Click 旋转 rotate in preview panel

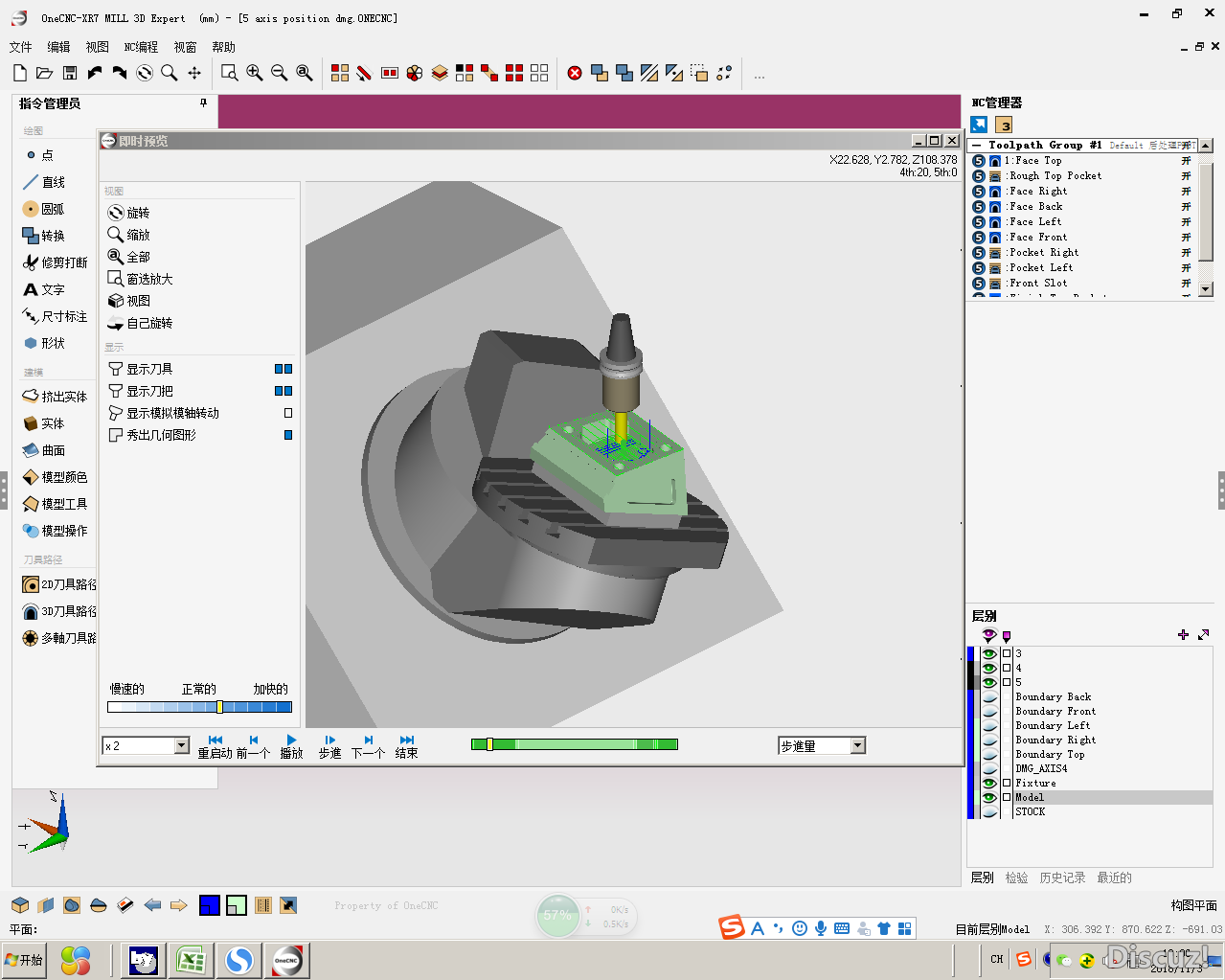click(x=129, y=213)
